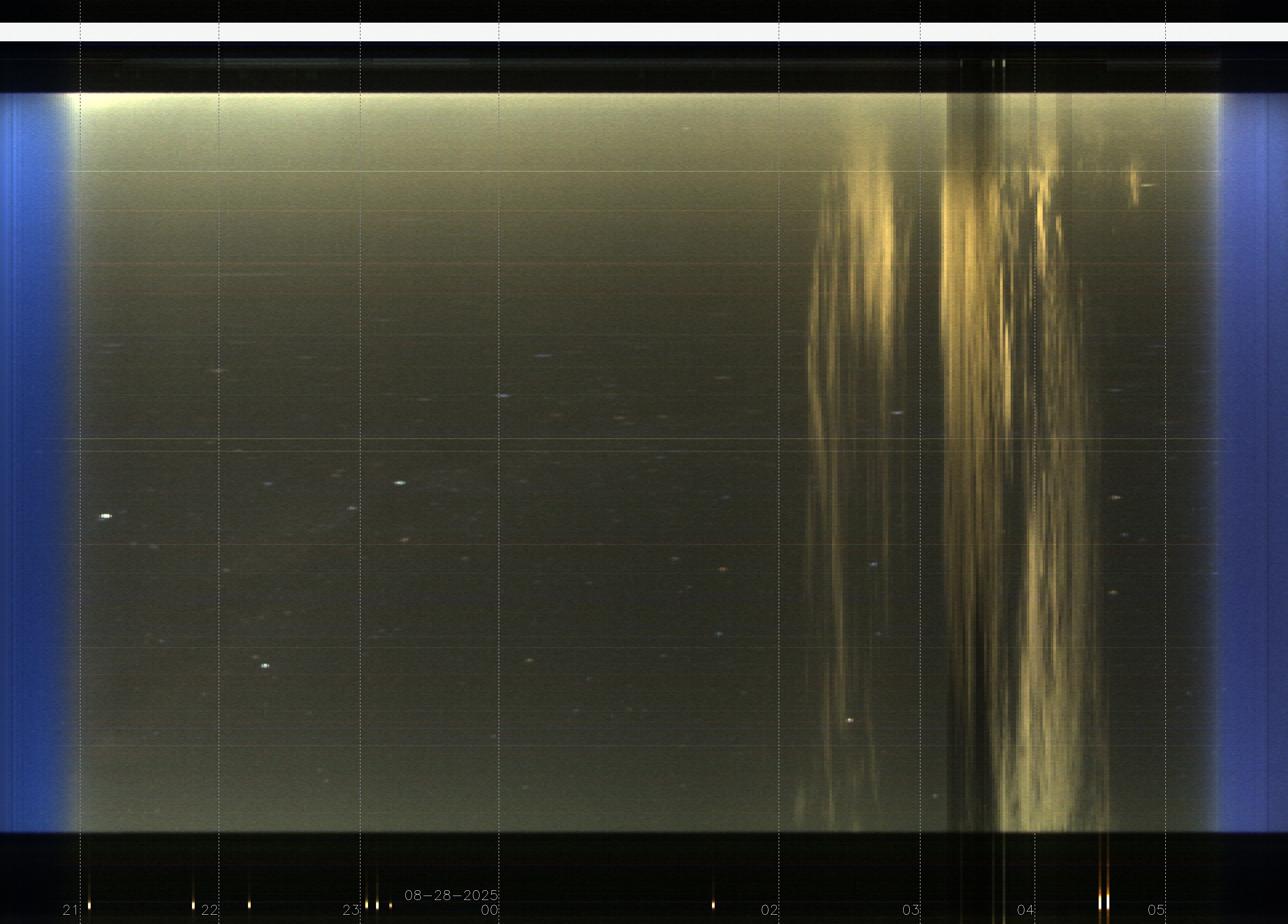1288x924 pixels.
Task: Click the 00 midnight hour label
Action: click(x=489, y=910)
